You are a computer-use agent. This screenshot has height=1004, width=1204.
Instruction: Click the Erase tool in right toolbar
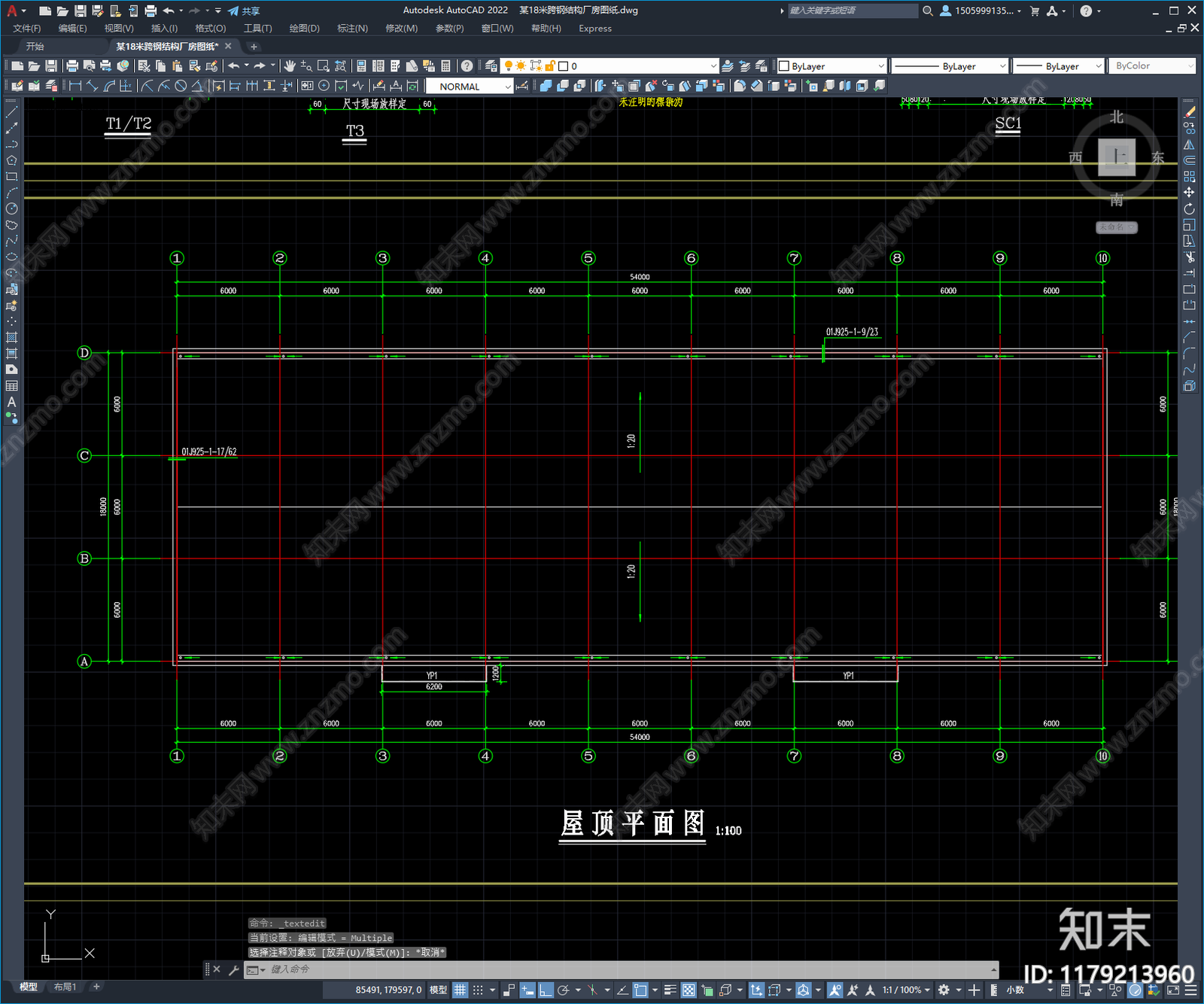tap(1190, 111)
